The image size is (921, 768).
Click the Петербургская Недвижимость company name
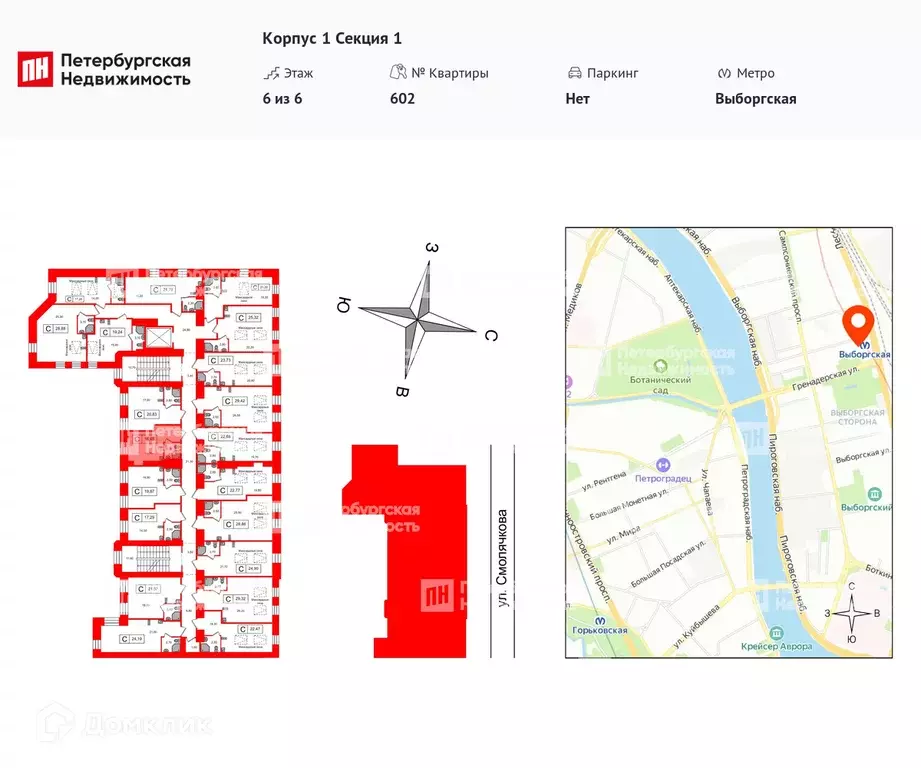click(x=126, y=69)
